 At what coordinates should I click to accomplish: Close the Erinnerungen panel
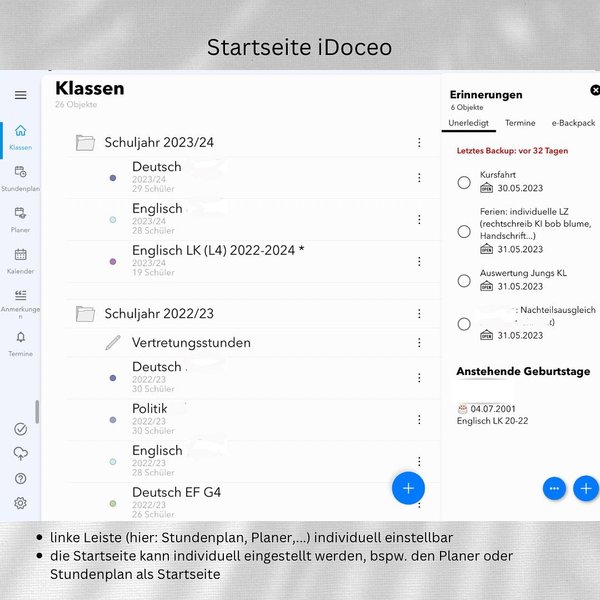(x=595, y=90)
